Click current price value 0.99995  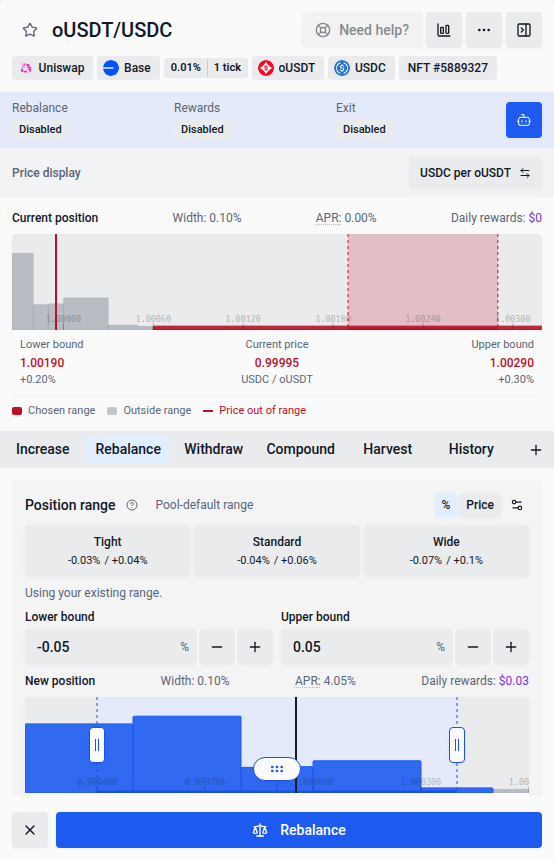click(x=277, y=363)
